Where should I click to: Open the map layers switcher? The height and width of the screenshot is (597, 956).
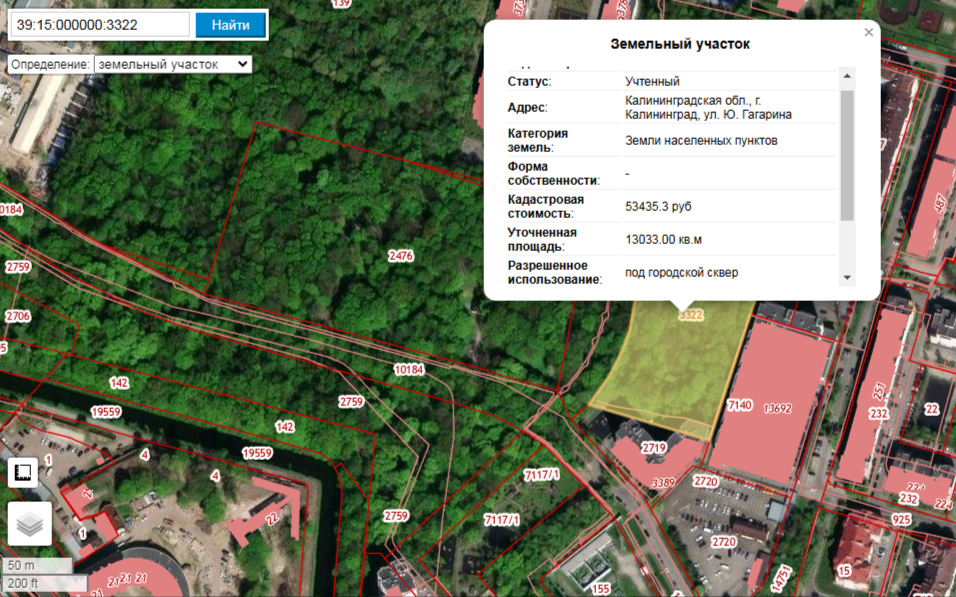point(30,523)
